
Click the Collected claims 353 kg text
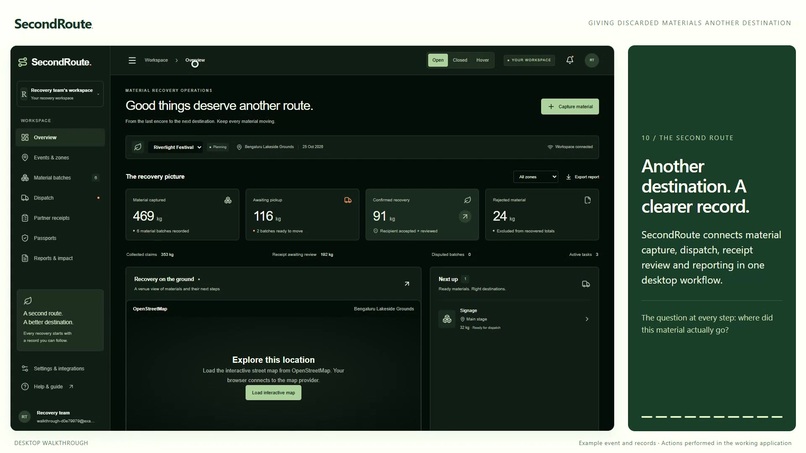(150, 255)
